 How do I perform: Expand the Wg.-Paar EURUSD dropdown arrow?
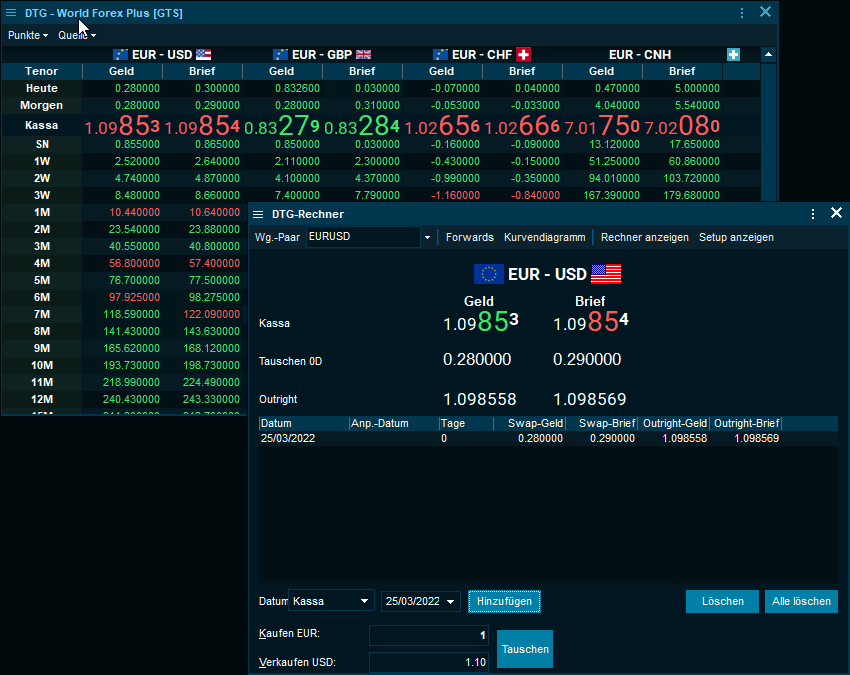(x=427, y=238)
